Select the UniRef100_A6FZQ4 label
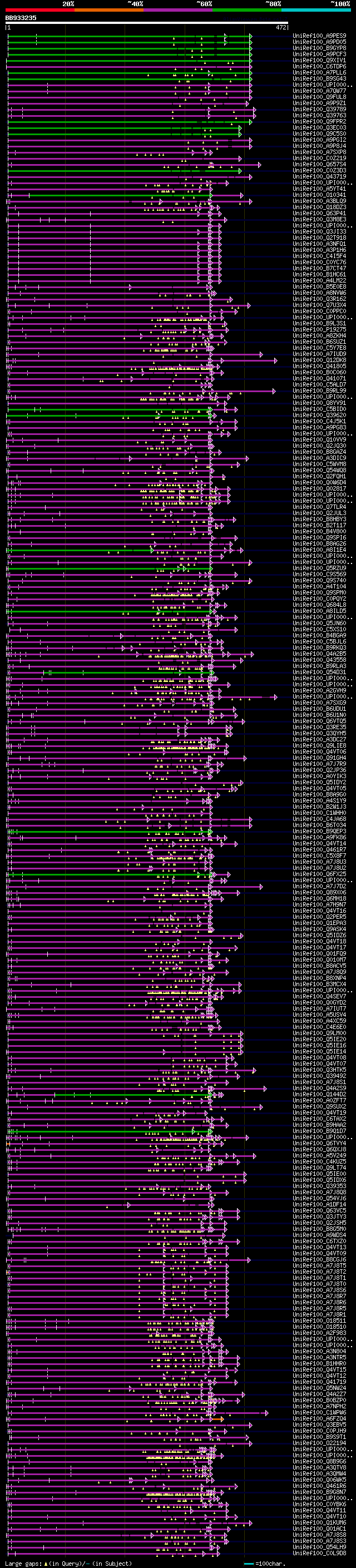This screenshot has height=1568, width=356. pos(319,1419)
